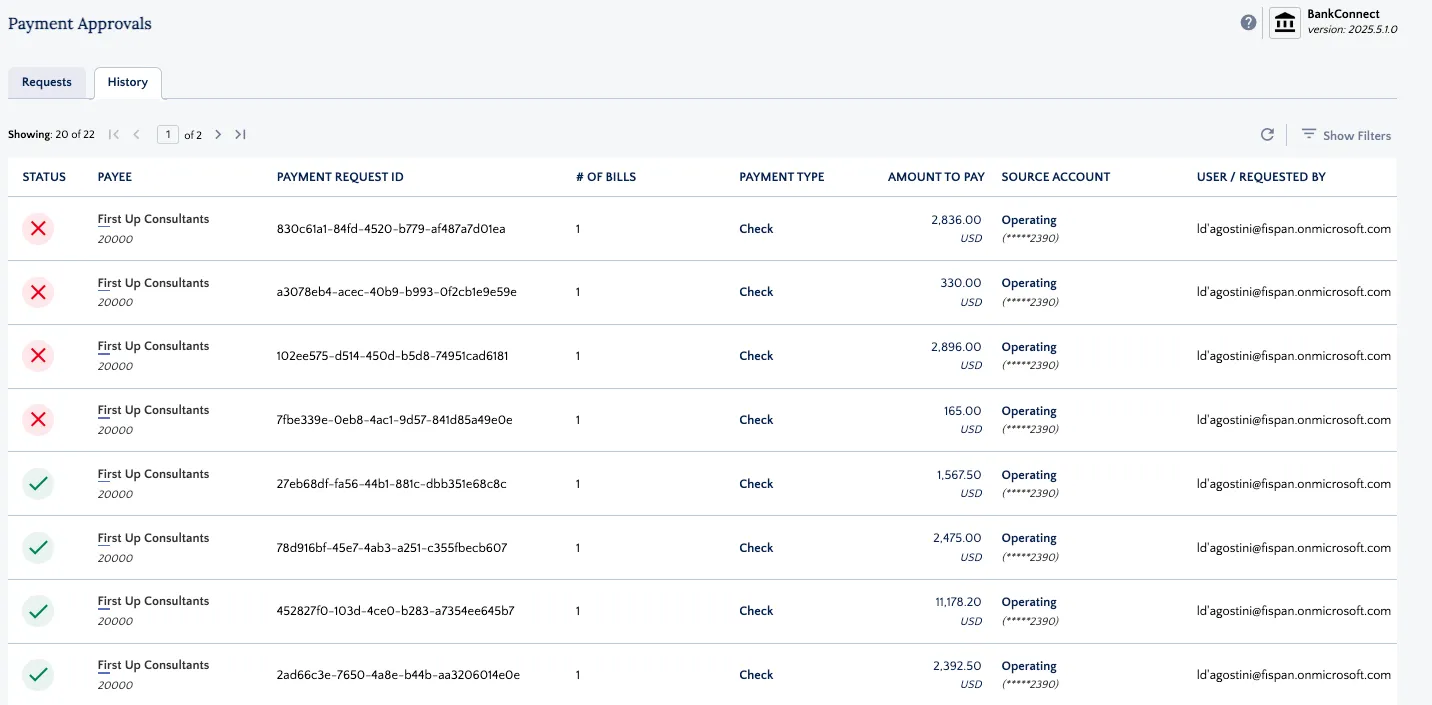Select request ID 452827f0-103d-4ce0-b283-a7354ee645b7

396,611
